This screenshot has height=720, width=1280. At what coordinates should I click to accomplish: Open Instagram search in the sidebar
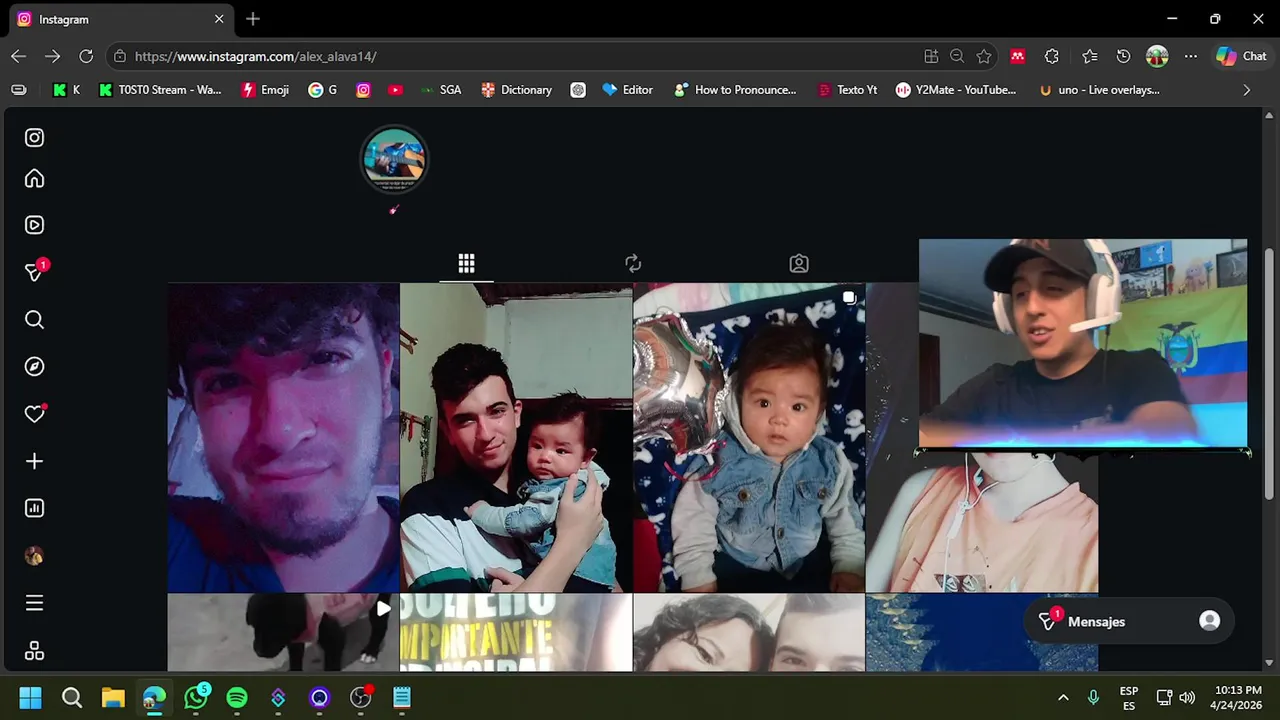pyautogui.click(x=34, y=320)
